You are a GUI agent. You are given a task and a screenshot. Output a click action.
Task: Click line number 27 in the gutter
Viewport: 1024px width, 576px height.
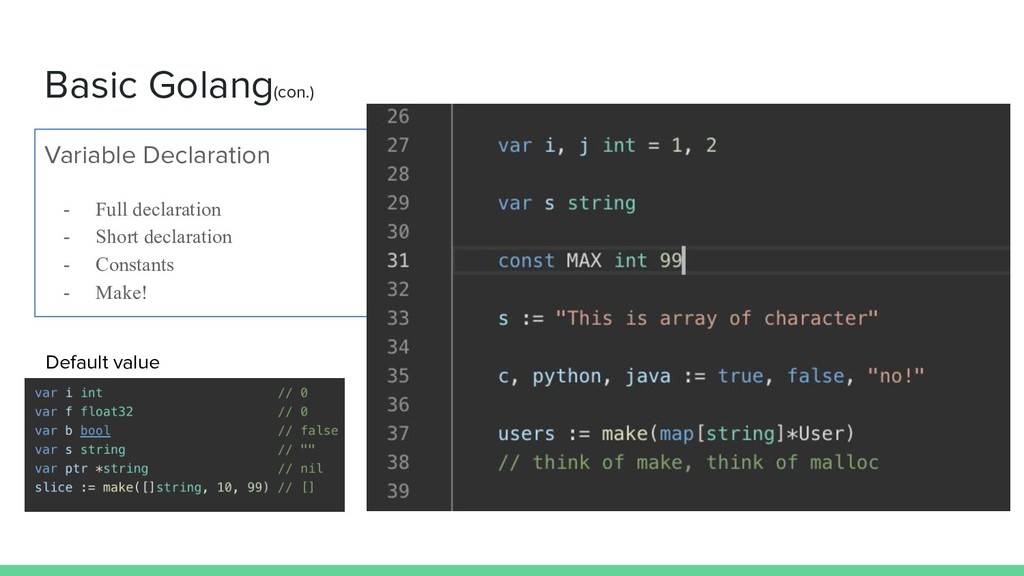tap(398, 145)
